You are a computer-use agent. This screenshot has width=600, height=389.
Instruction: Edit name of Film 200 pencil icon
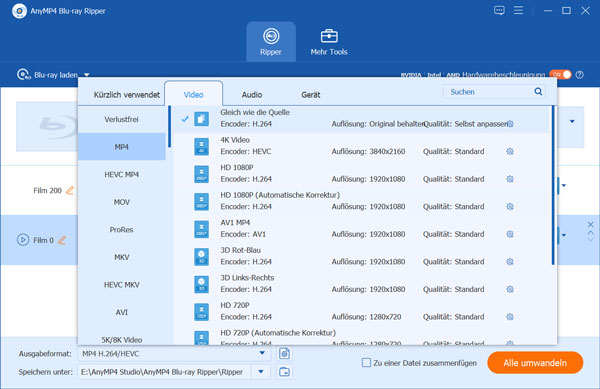coord(70,190)
